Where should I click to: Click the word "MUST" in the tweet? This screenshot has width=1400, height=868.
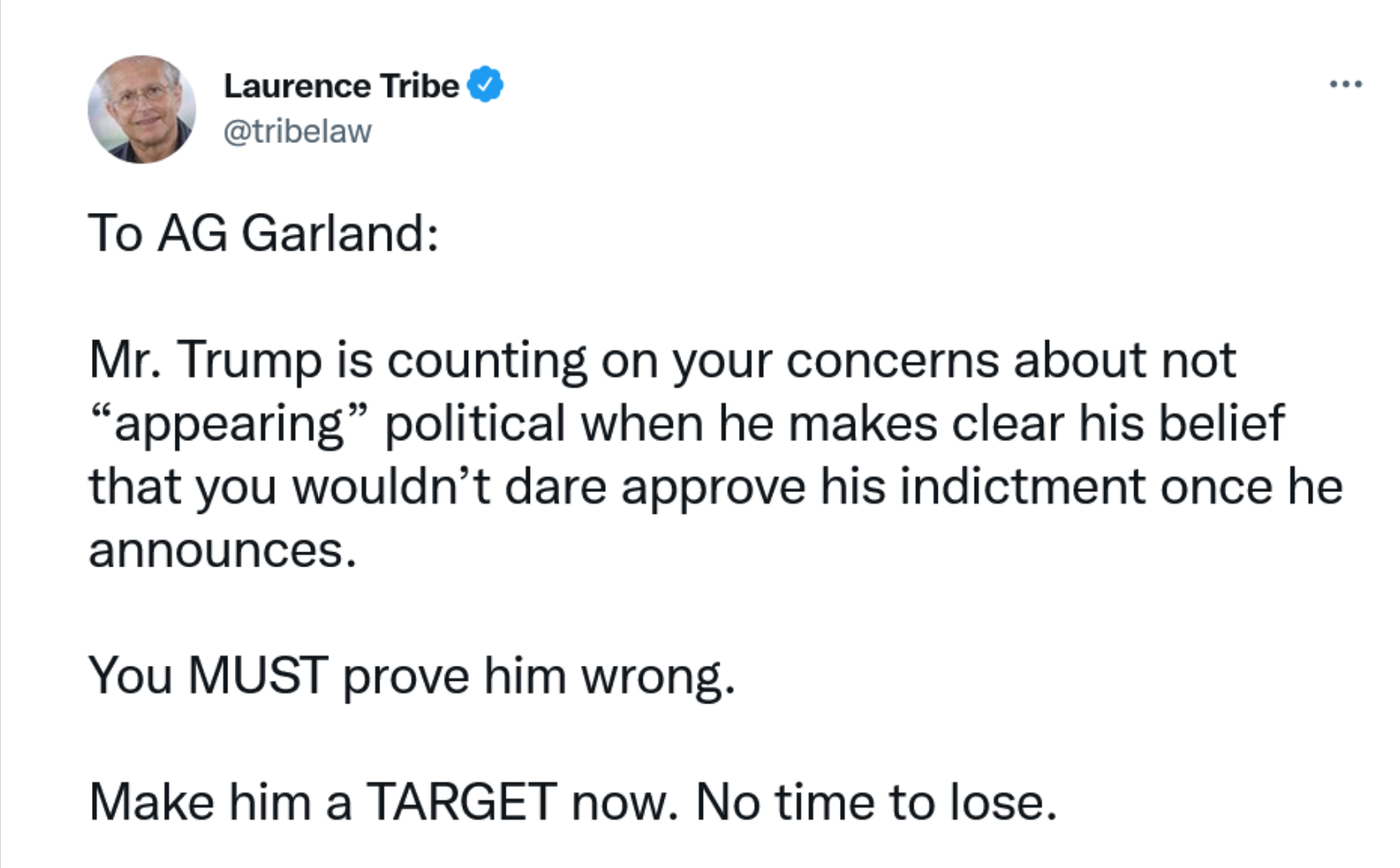click(257, 675)
